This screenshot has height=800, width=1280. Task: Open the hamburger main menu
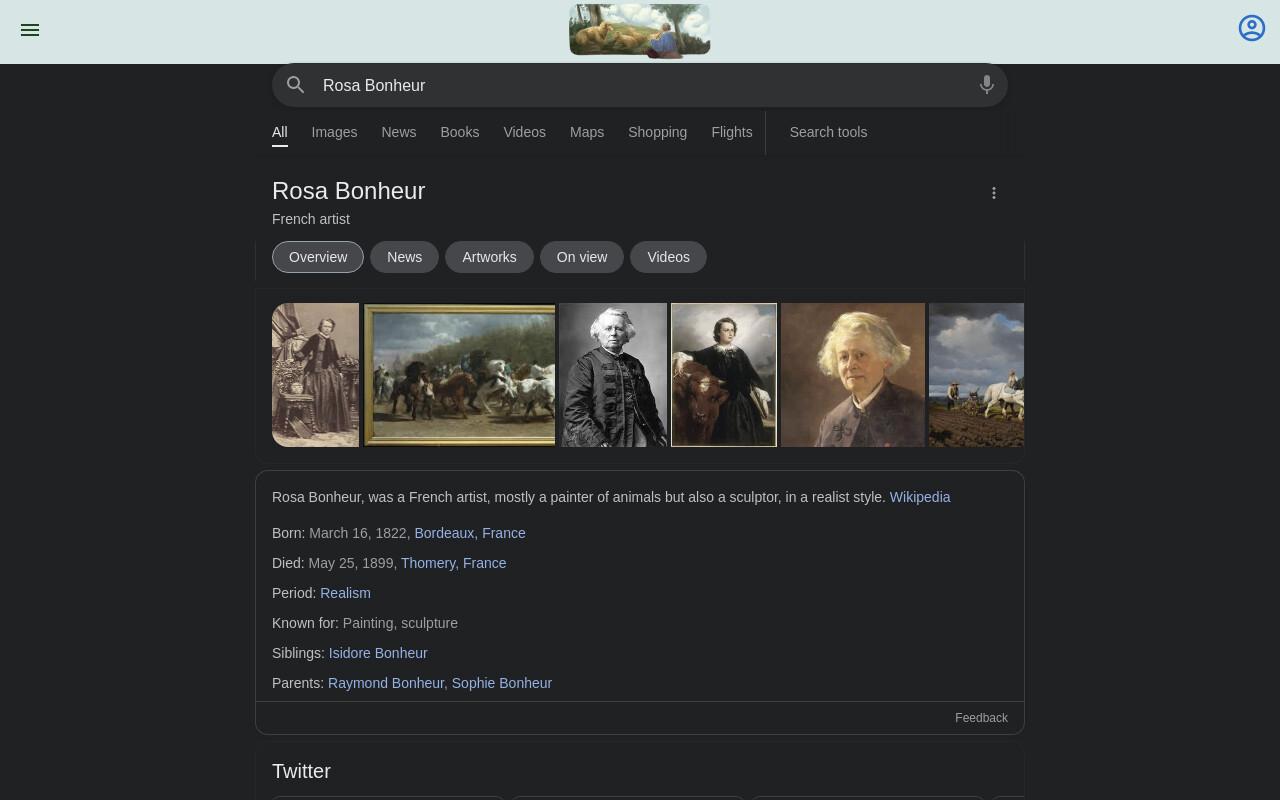point(30,30)
